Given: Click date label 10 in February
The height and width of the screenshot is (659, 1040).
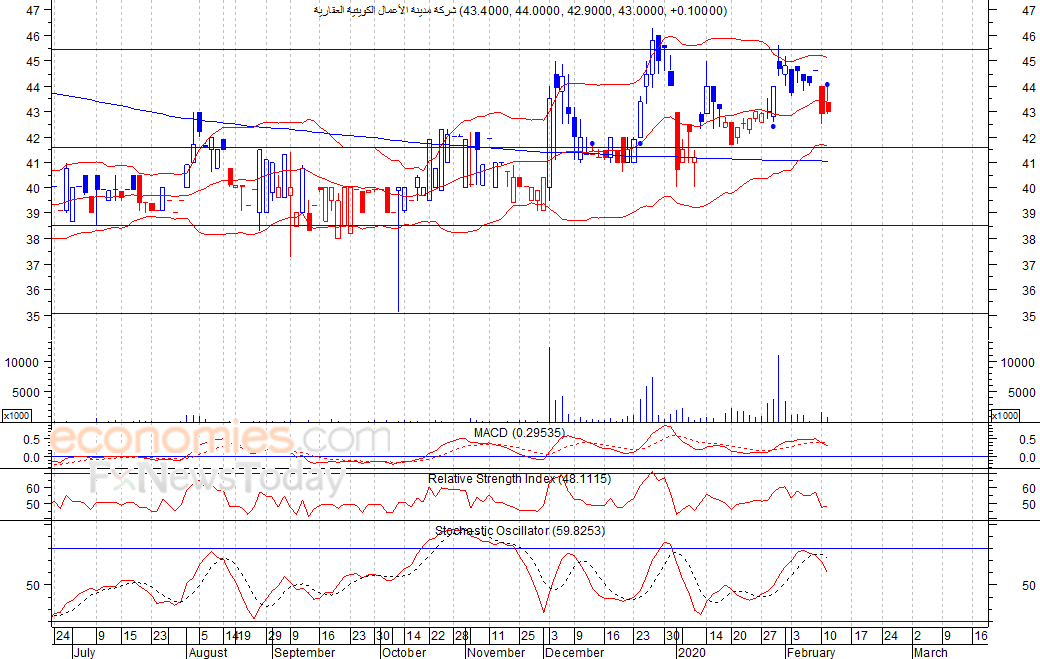Looking at the screenshot, I should 830,636.
